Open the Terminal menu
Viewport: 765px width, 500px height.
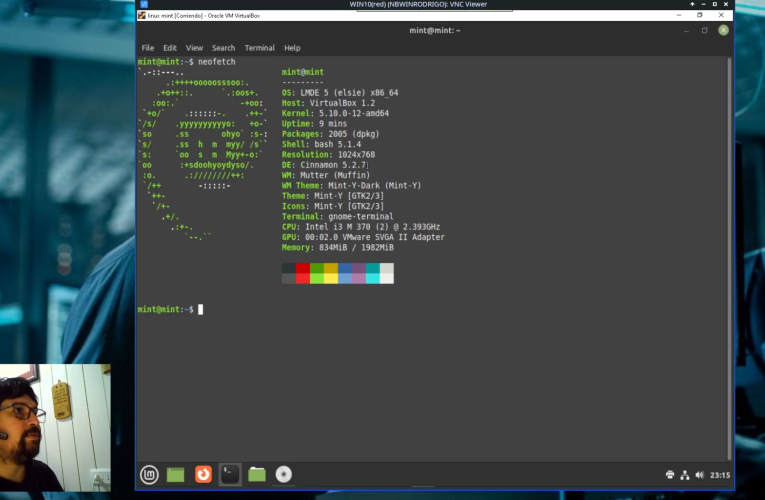click(260, 48)
